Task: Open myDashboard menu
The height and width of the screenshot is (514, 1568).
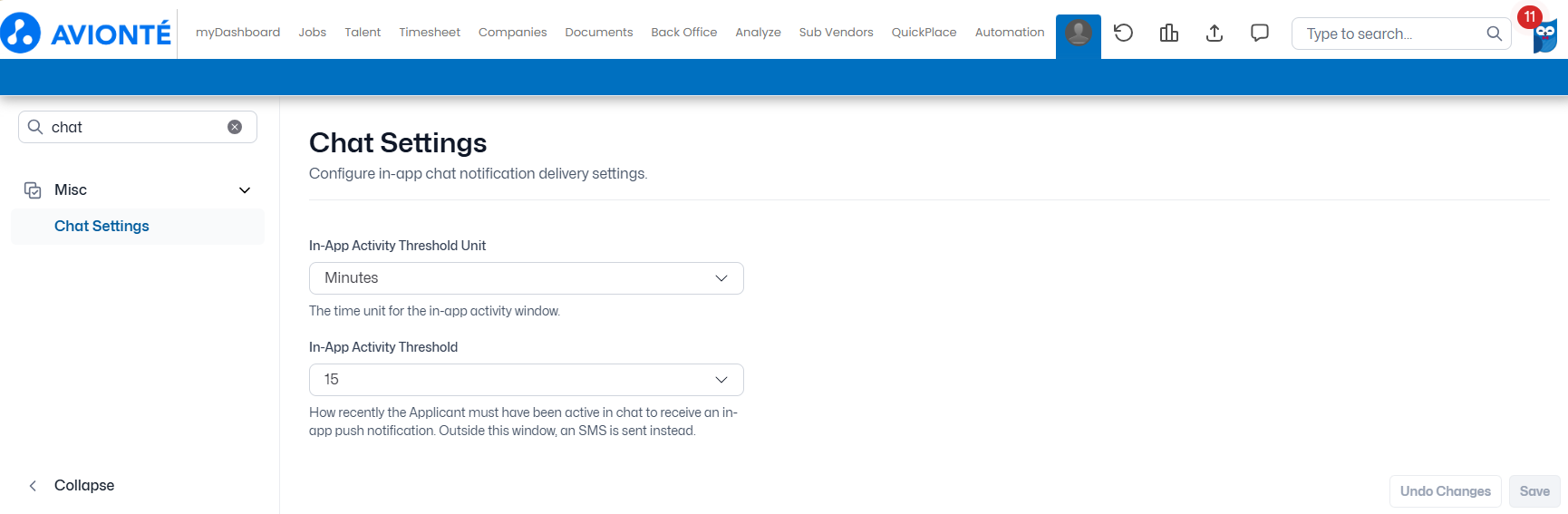Action: (237, 33)
